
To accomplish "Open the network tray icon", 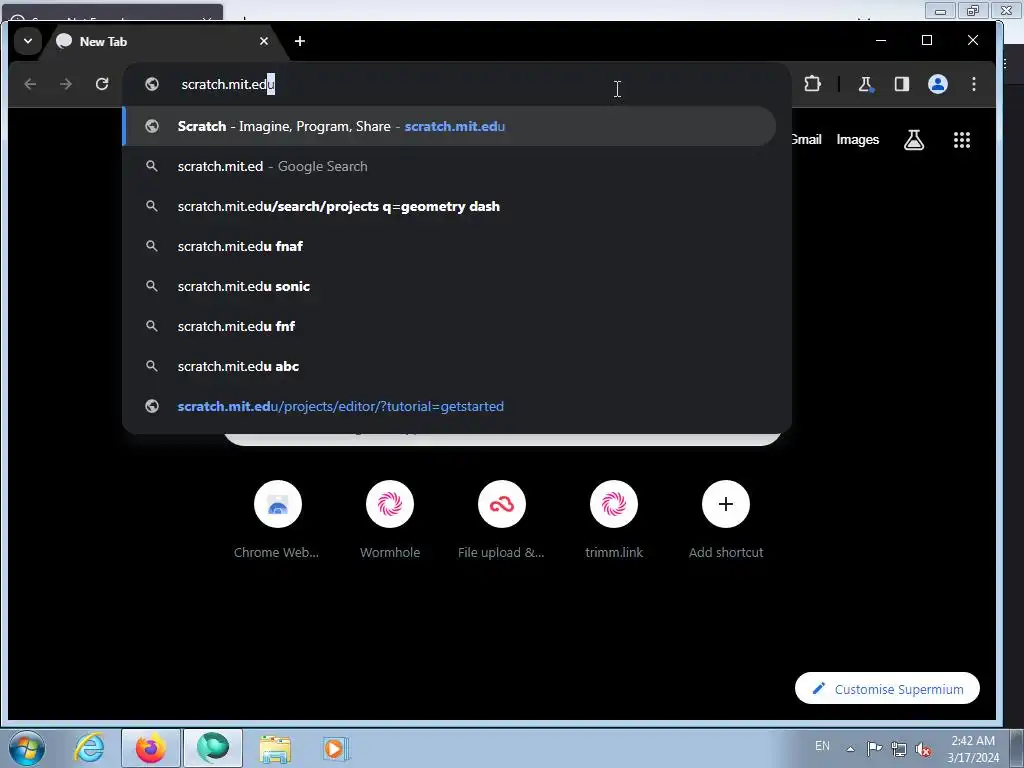I will tap(899, 748).
